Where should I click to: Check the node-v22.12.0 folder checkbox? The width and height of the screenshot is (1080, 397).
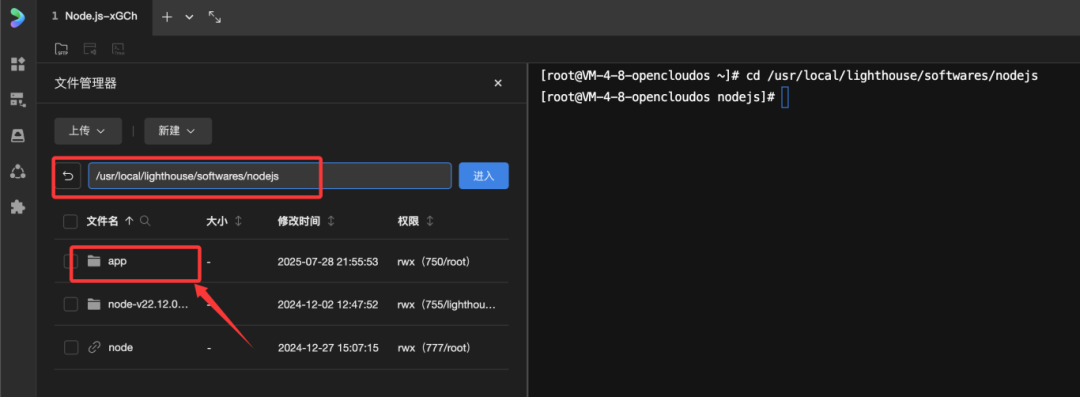tap(70, 304)
